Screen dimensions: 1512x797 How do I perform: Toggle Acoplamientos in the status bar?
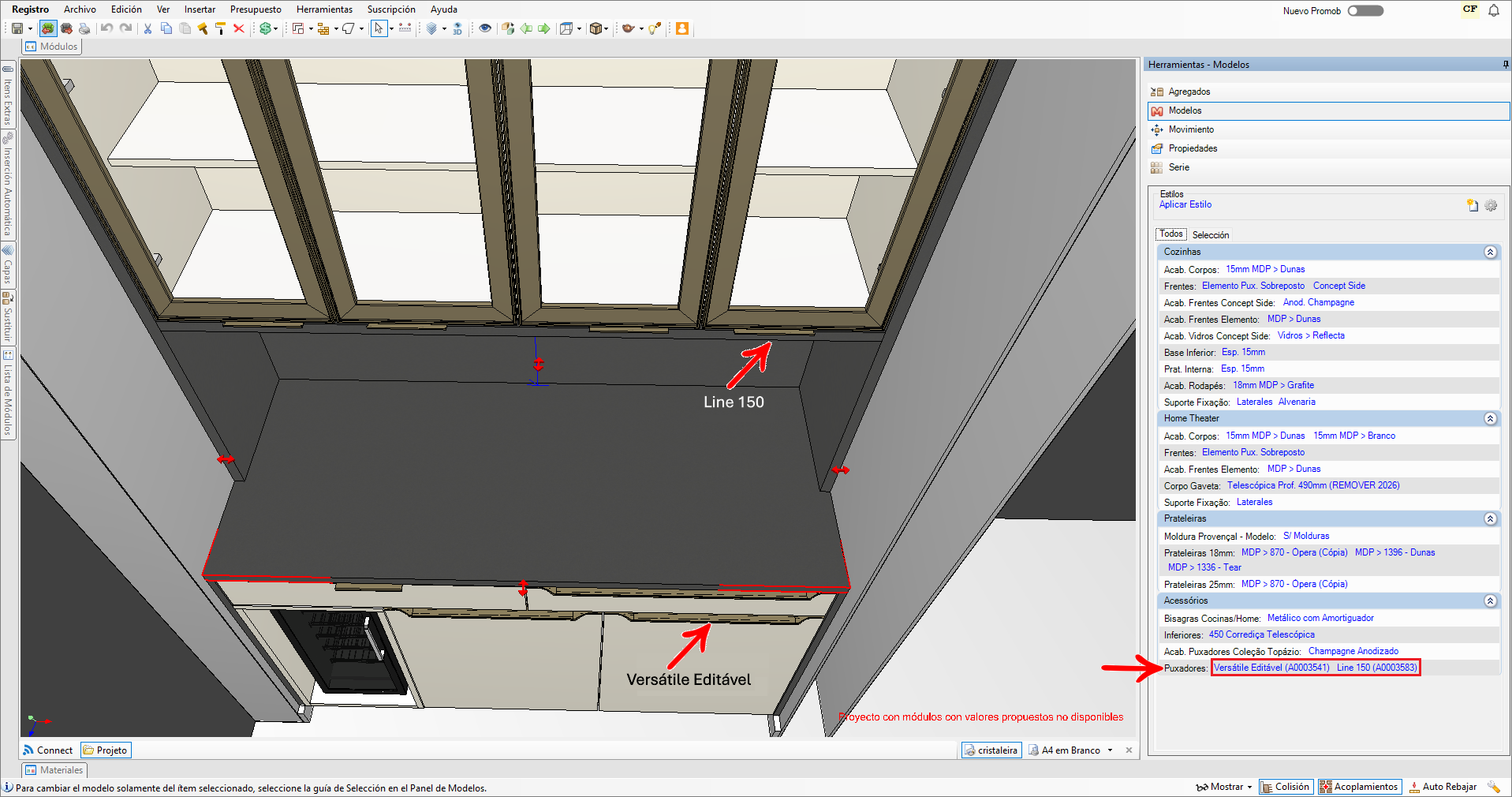1359,787
